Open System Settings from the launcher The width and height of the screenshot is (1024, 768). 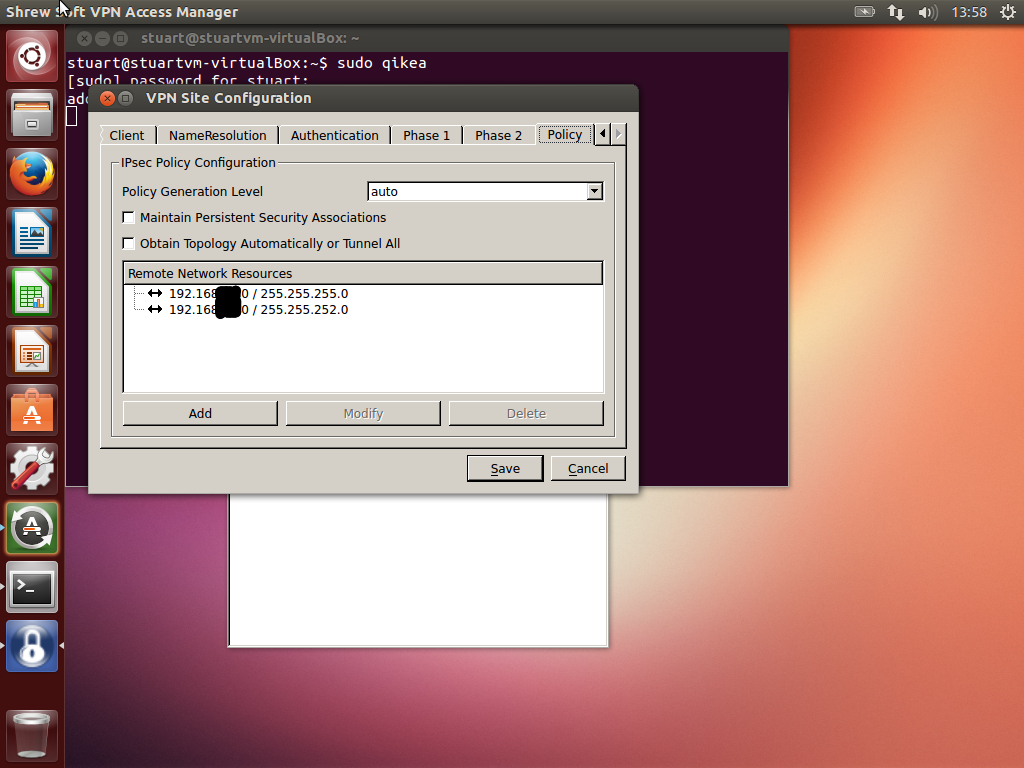[32, 469]
